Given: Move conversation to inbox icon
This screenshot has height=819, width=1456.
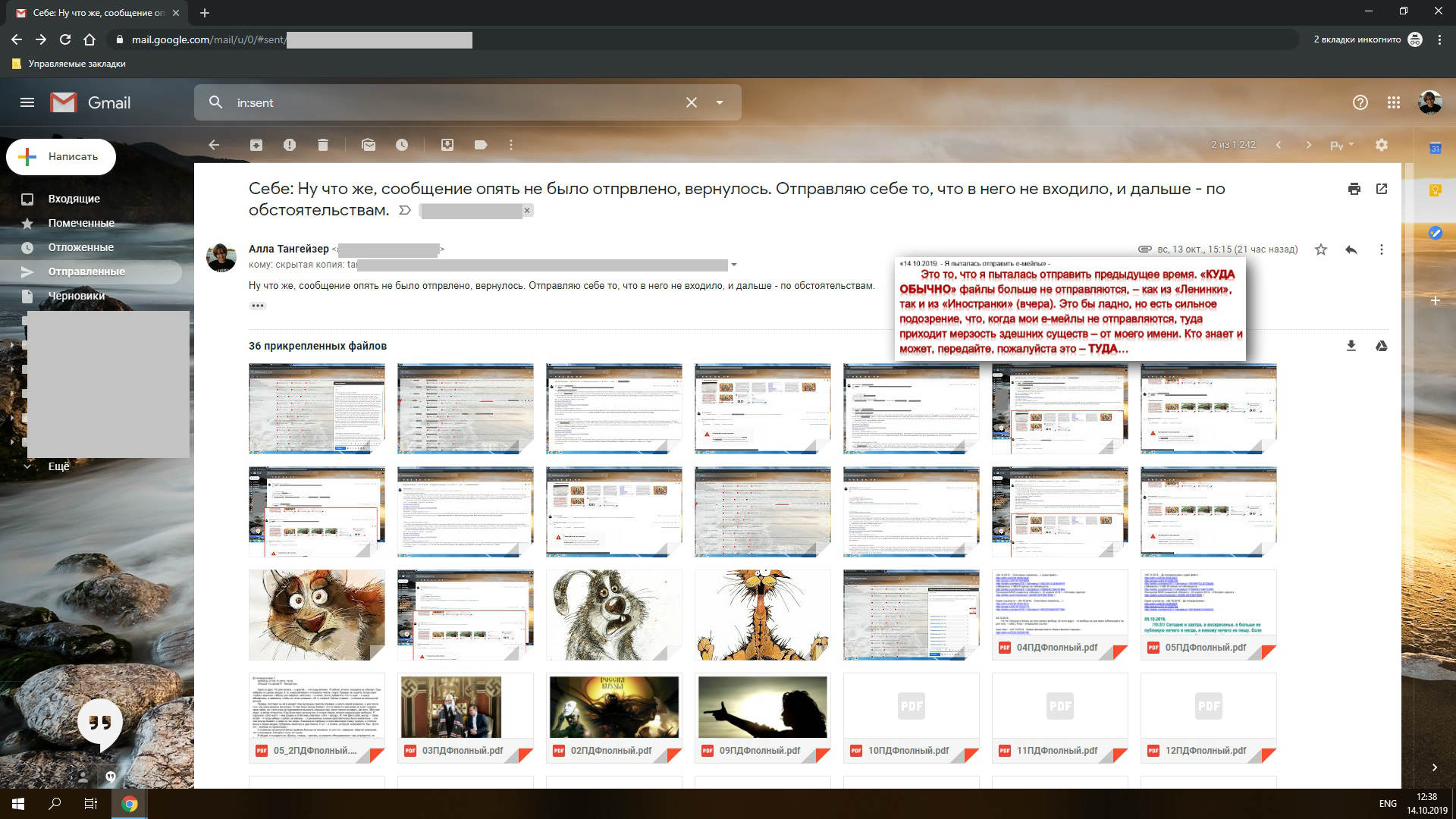Looking at the screenshot, I should (x=447, y=145).
